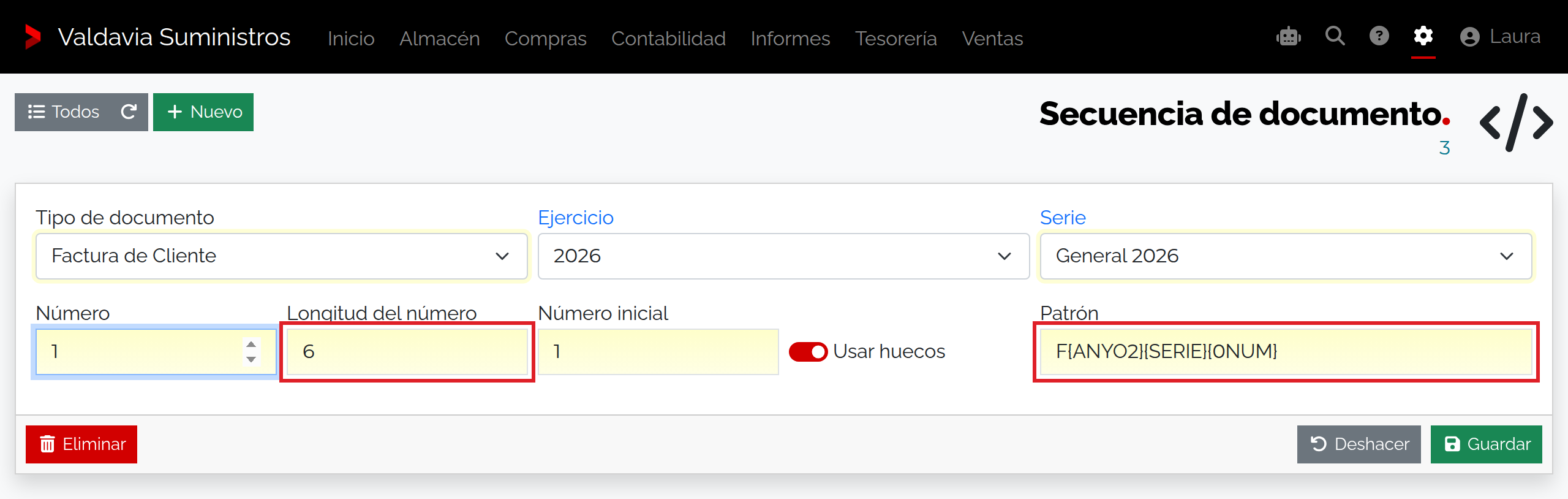The height and width of the screenshot is (499, 1568).
Task: Click the blue number 3 under the title
Action: click(1444, 148)
